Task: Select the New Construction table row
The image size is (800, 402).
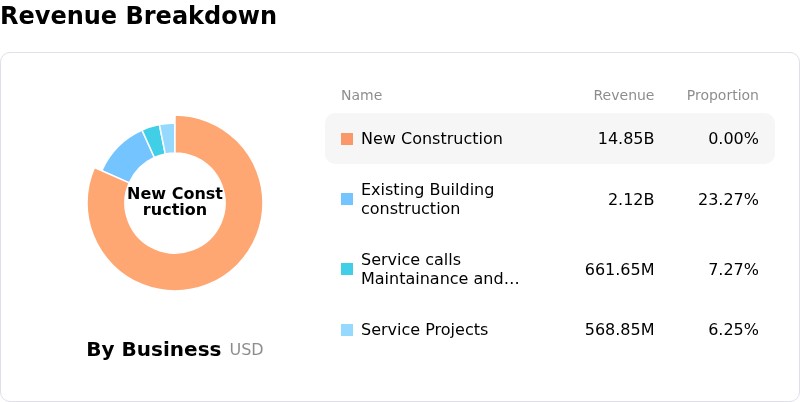Action: [550, 139]
